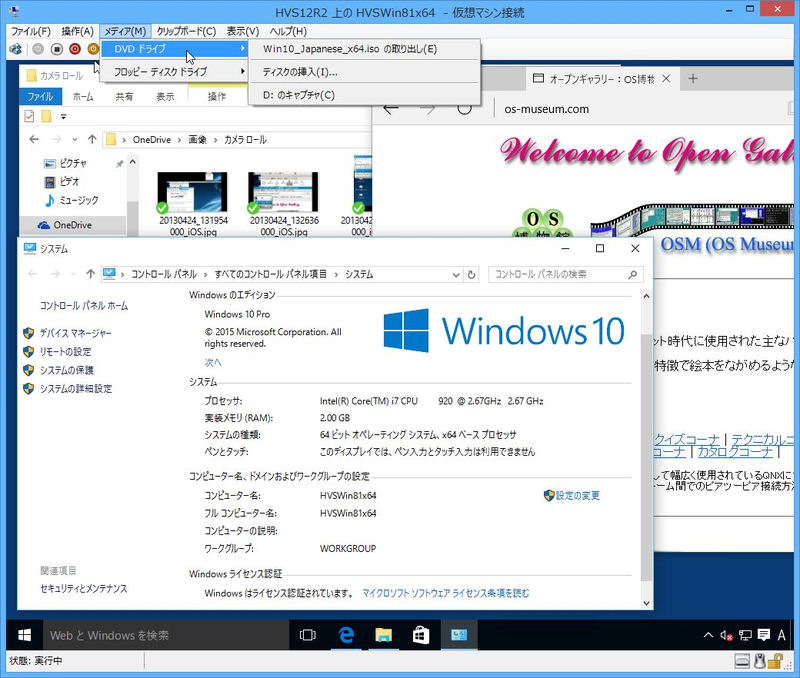Click the search magnifier in Control Panel search

(633, 274)
